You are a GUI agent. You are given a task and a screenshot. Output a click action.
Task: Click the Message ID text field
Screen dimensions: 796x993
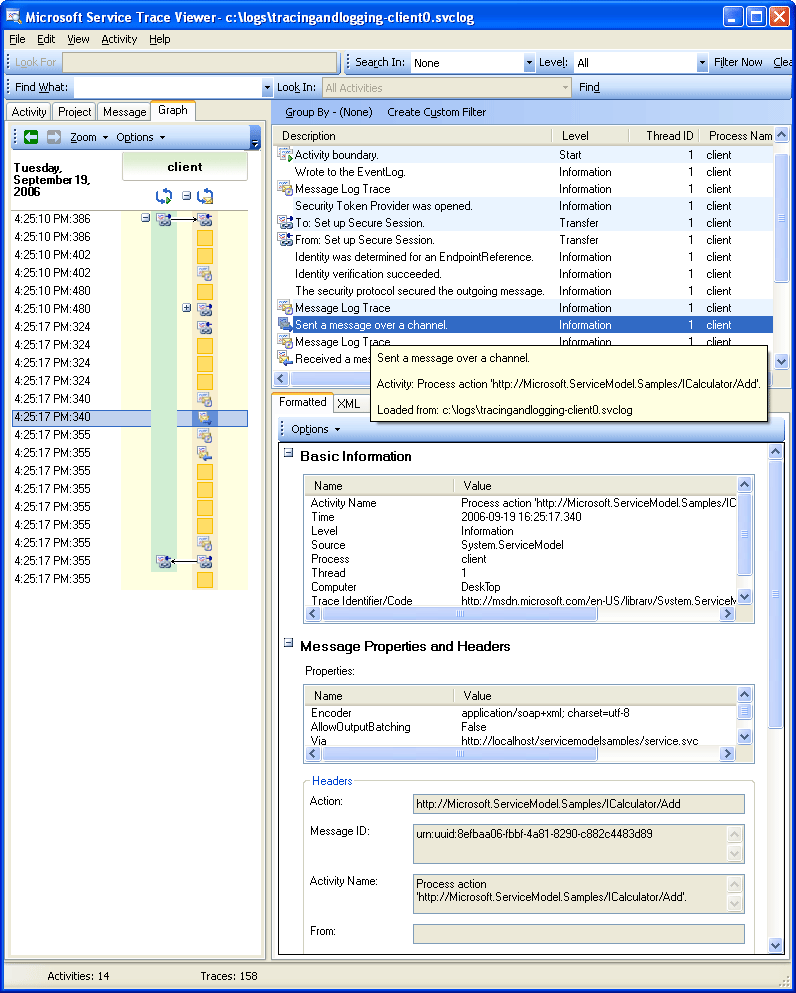(570, 844)
